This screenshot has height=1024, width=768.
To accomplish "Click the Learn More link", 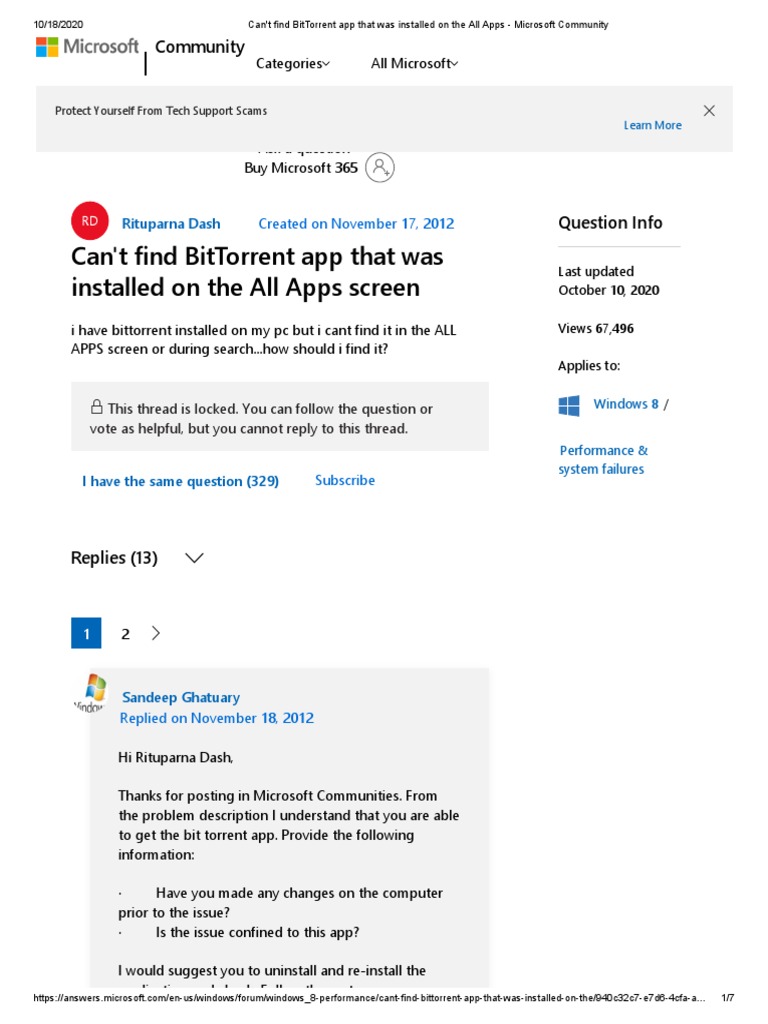I will click(652, 125).
